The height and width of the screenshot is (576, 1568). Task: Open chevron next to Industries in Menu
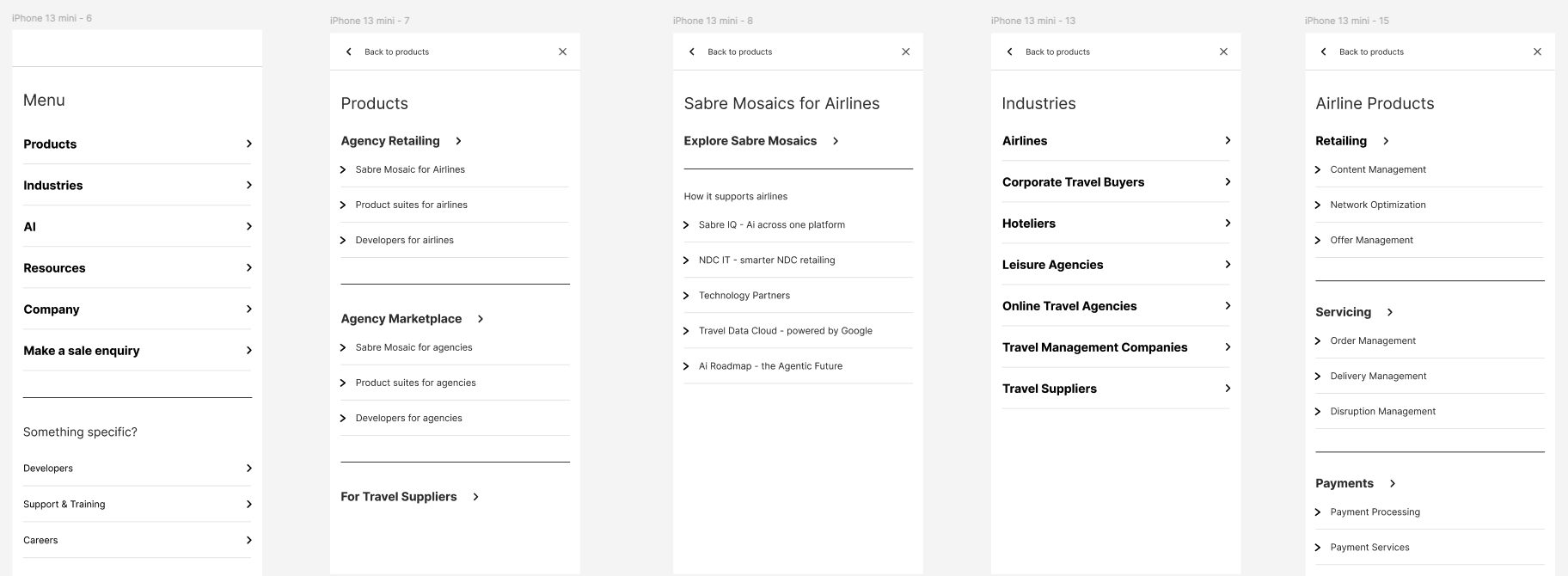point(248,185)
